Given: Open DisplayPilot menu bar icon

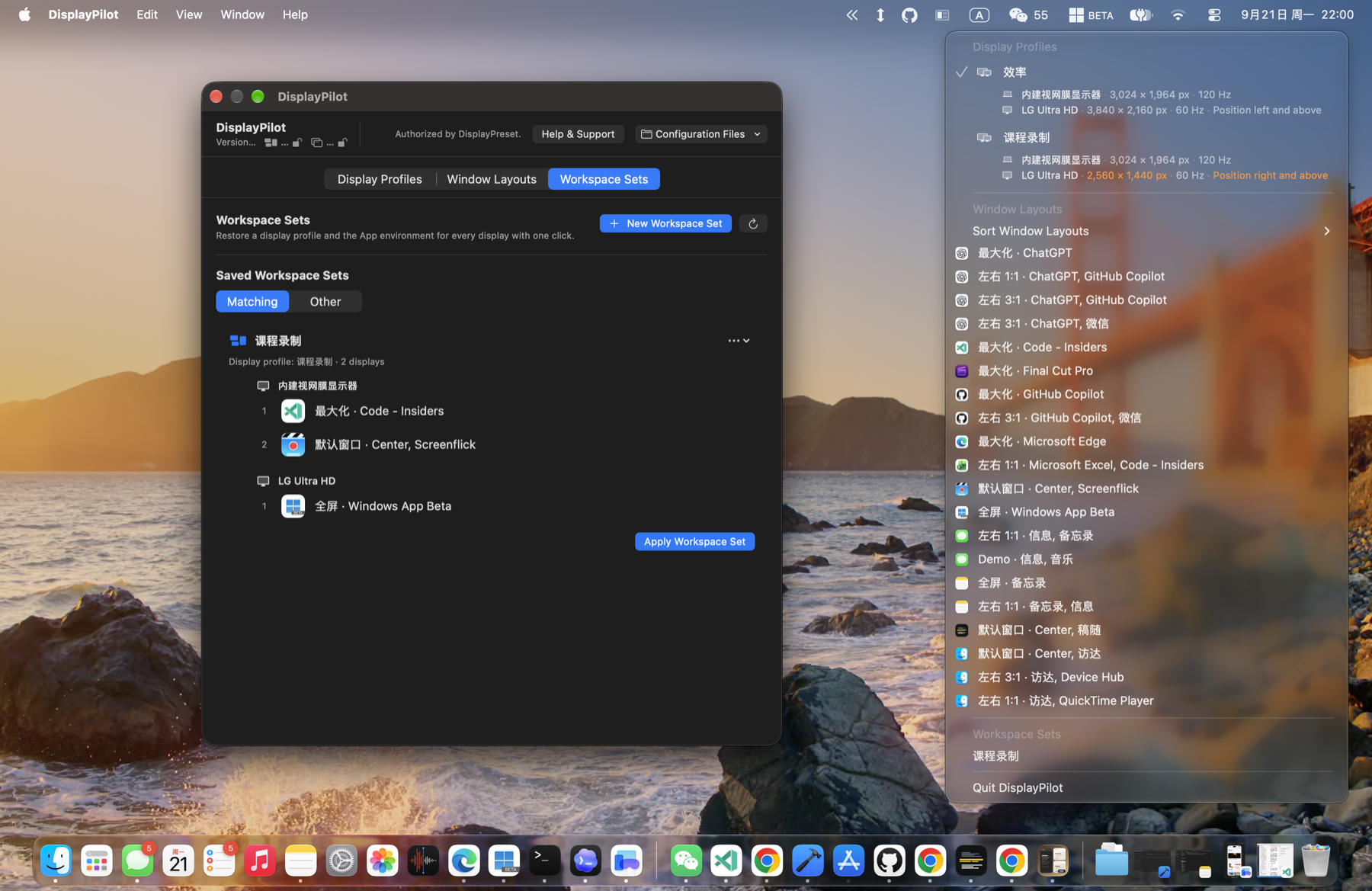Looking at the screenshot, I should click(942, 15).
